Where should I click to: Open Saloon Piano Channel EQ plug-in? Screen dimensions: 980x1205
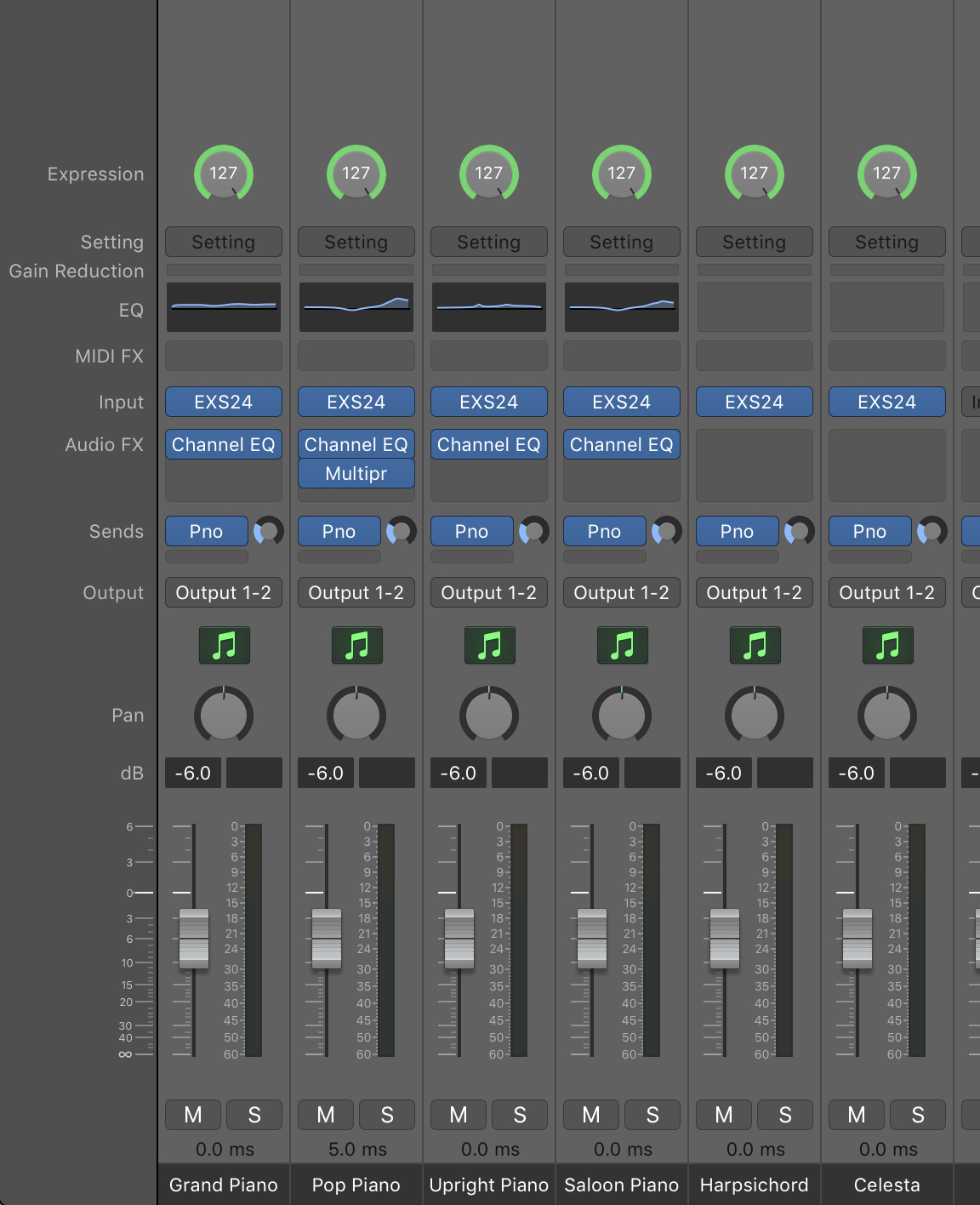[622, 445]
